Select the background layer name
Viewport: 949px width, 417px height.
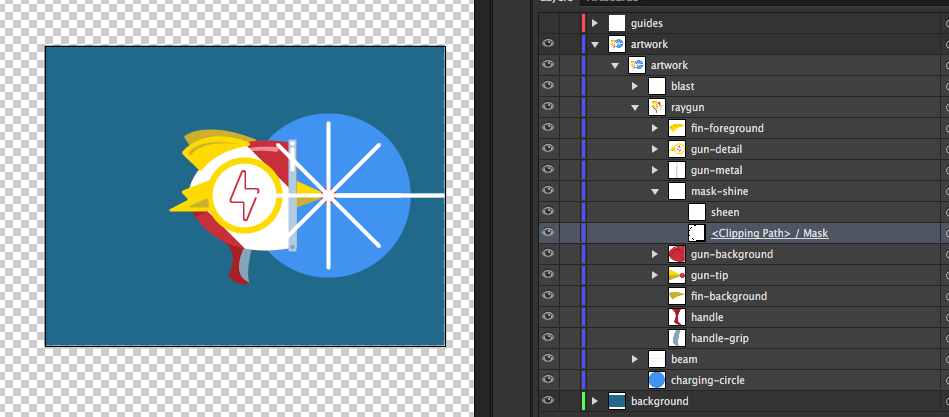click(660, 401)
